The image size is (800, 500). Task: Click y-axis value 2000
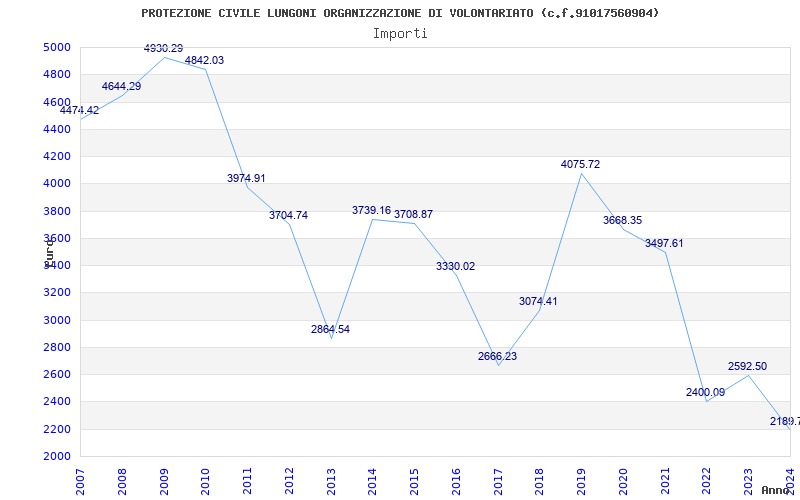(x=56, y=456)
